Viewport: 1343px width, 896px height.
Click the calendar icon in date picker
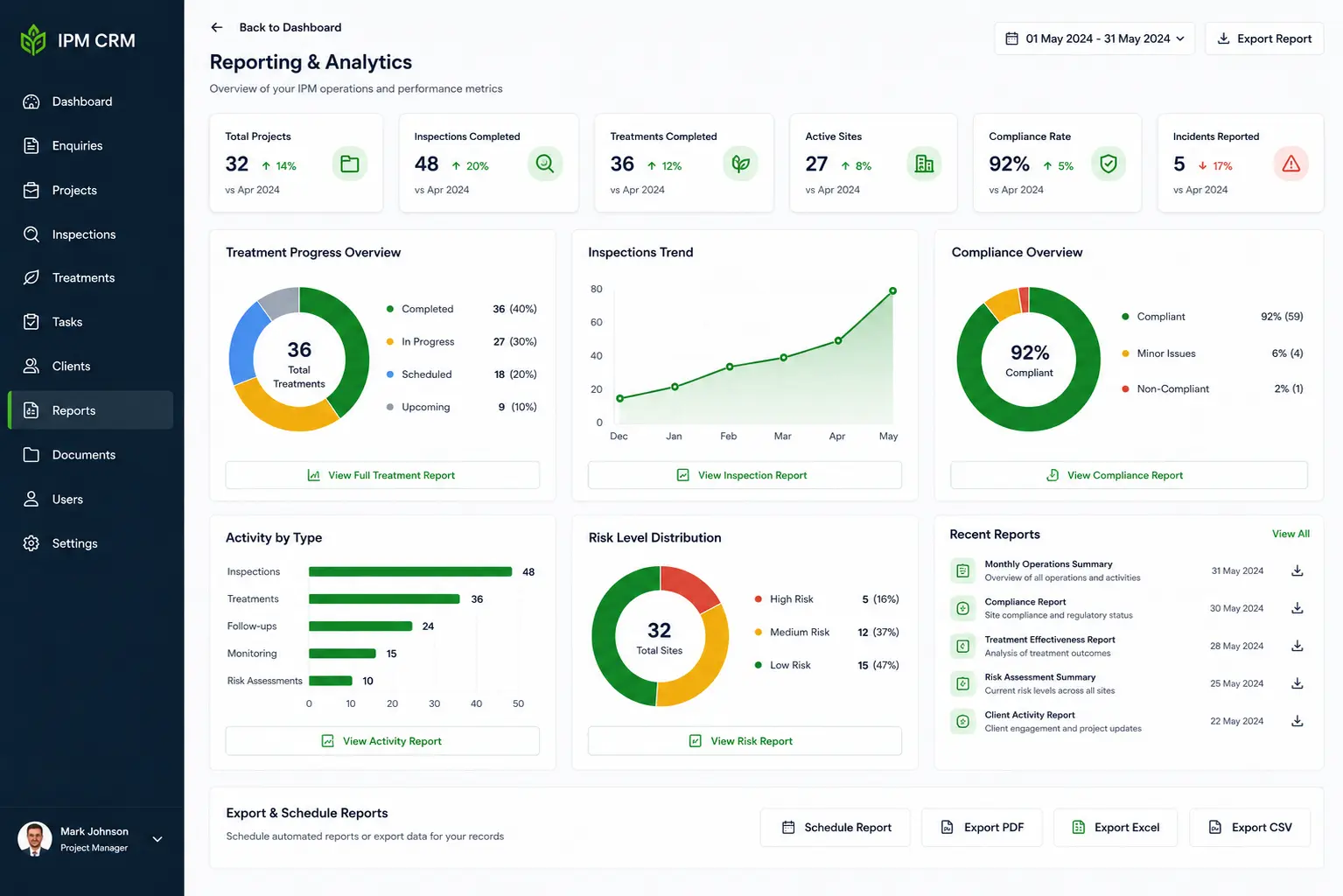click(x=1011, y=38)
